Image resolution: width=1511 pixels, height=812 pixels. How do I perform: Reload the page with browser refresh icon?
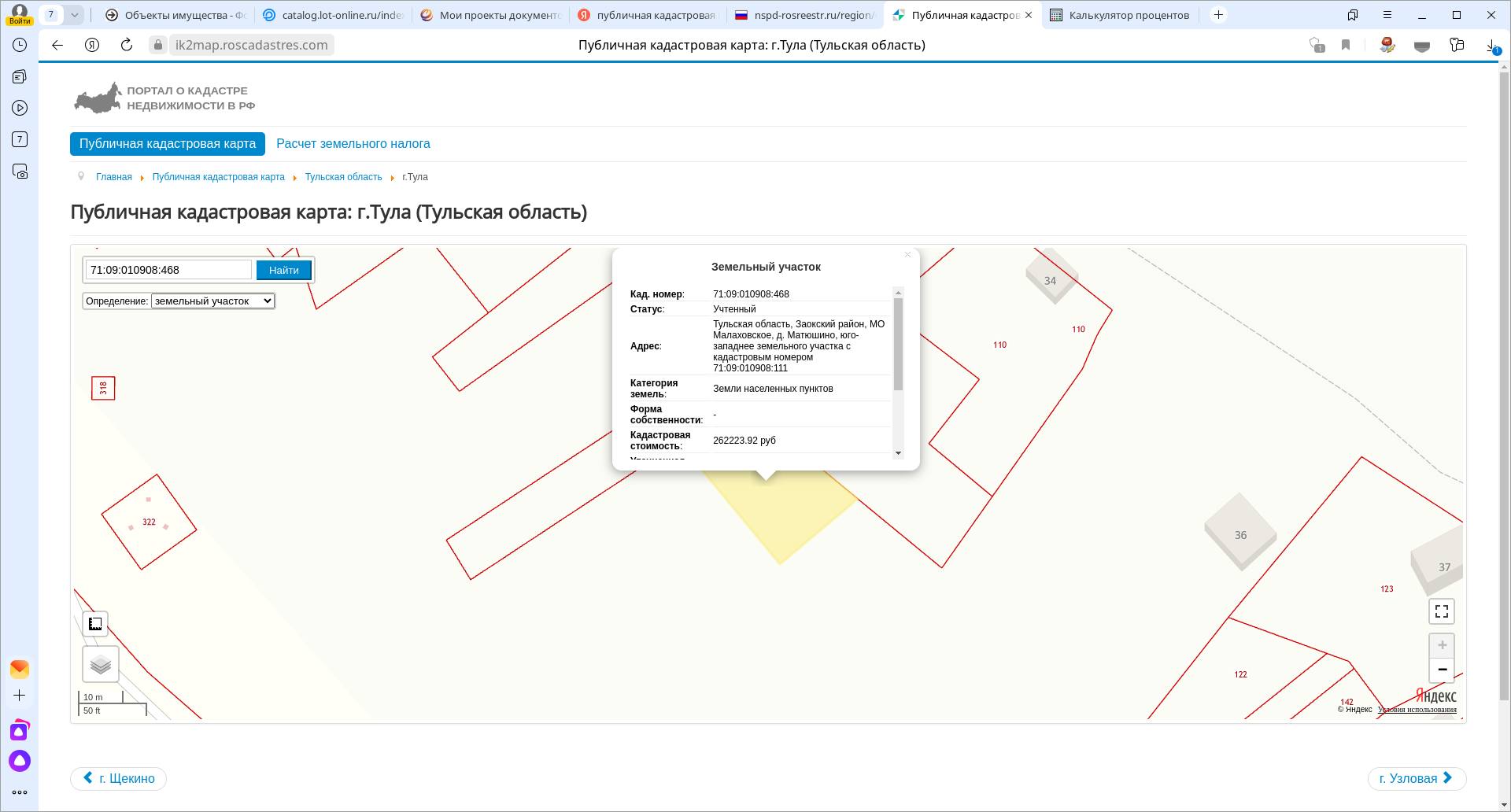coord(127,45)
